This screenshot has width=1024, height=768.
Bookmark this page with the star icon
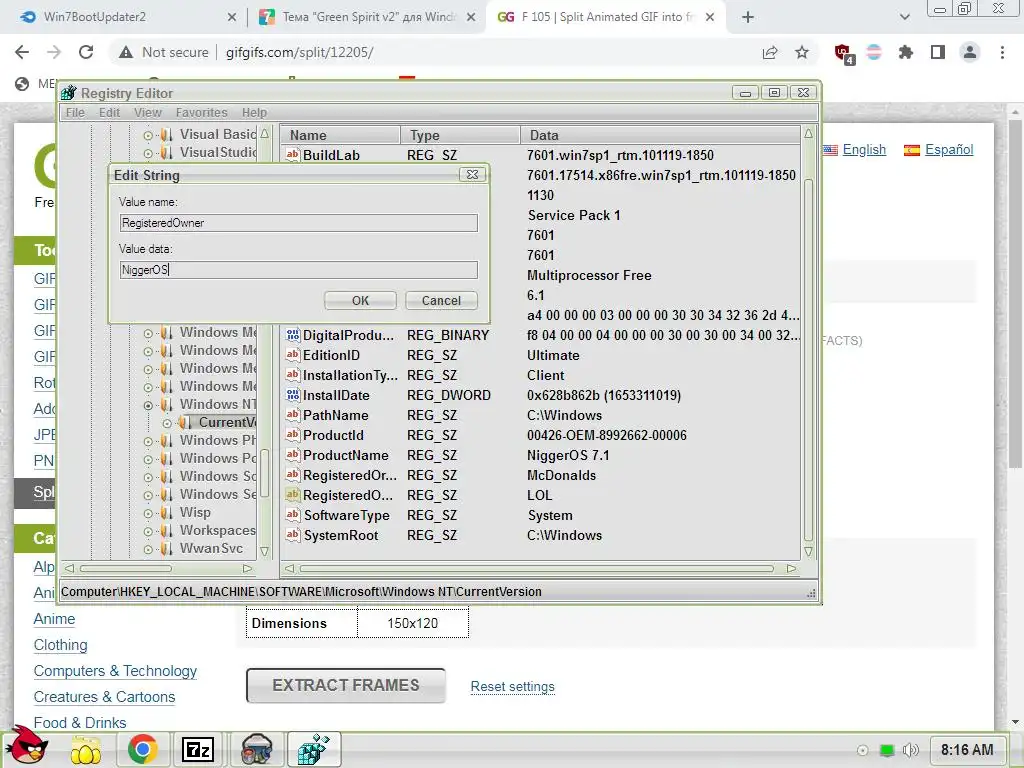click(x=802, y=52)
